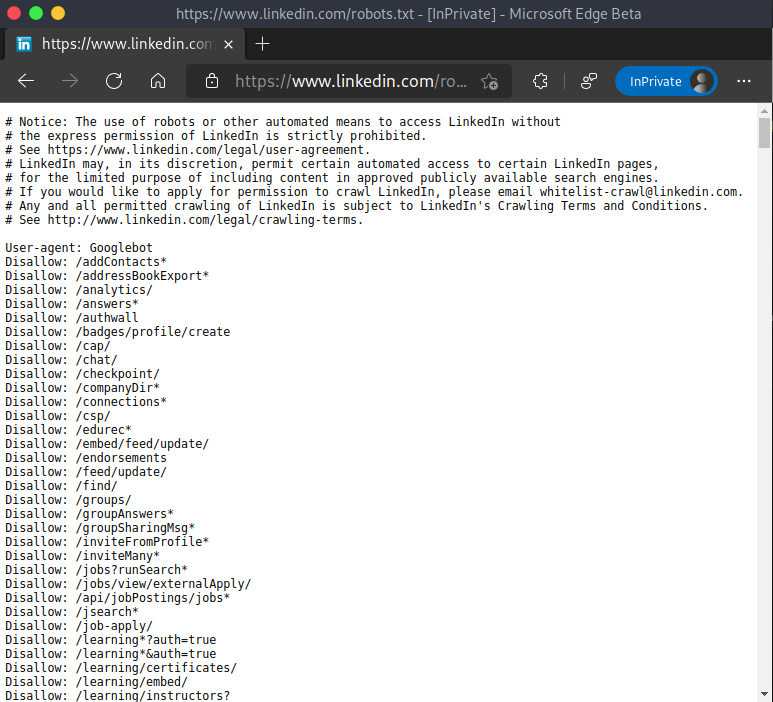Click the LinkedIn favicon on the tab
Viewport: 773px width, 702px height.
pos(24,44)
